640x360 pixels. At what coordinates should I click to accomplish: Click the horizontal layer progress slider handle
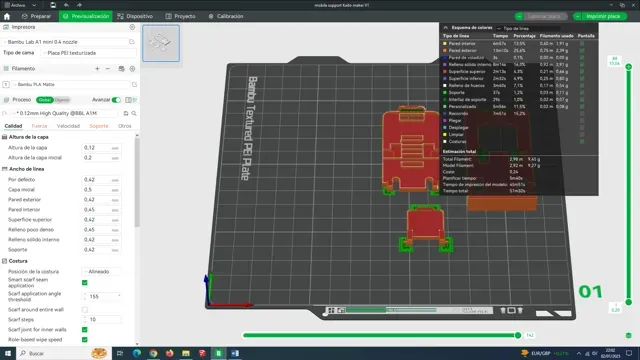[x=518, y=335]
